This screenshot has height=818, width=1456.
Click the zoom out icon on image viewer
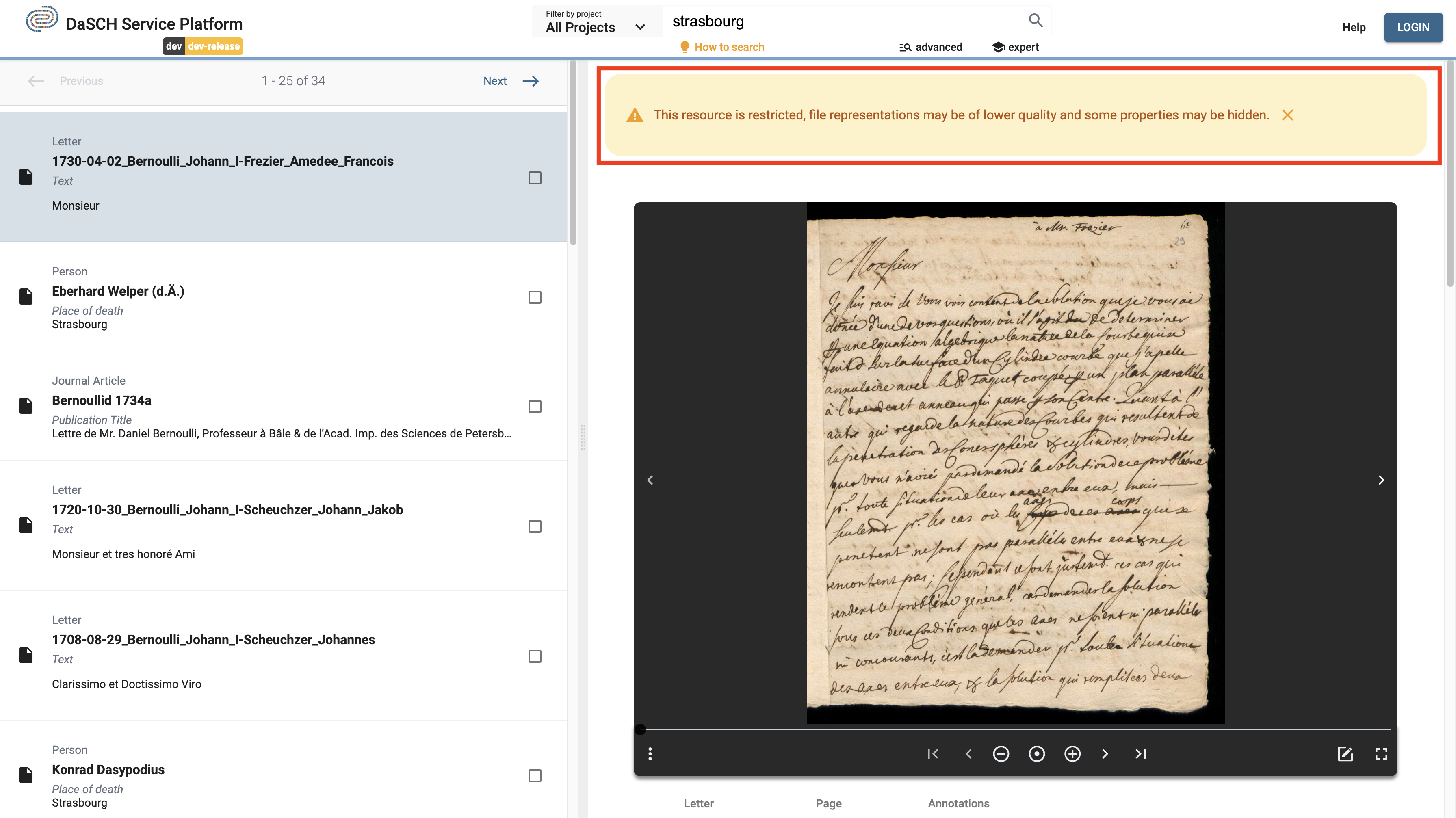click(1000, 754)
